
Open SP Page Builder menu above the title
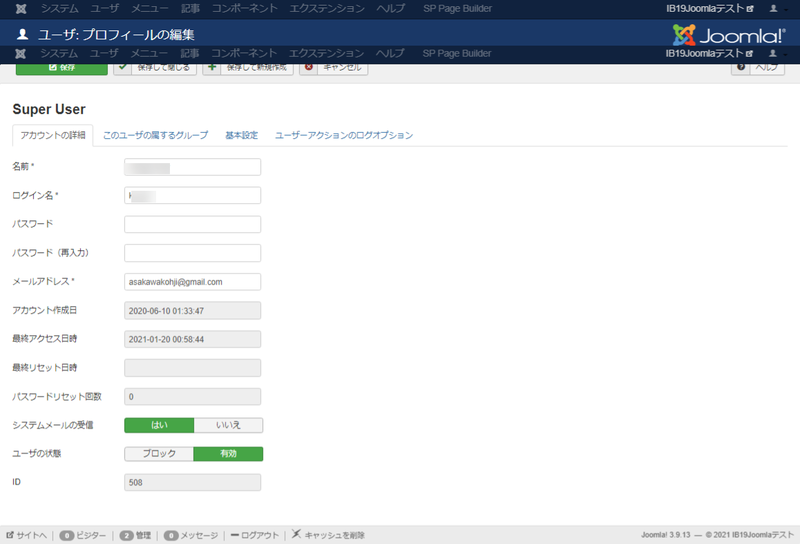tap(458, 9)
